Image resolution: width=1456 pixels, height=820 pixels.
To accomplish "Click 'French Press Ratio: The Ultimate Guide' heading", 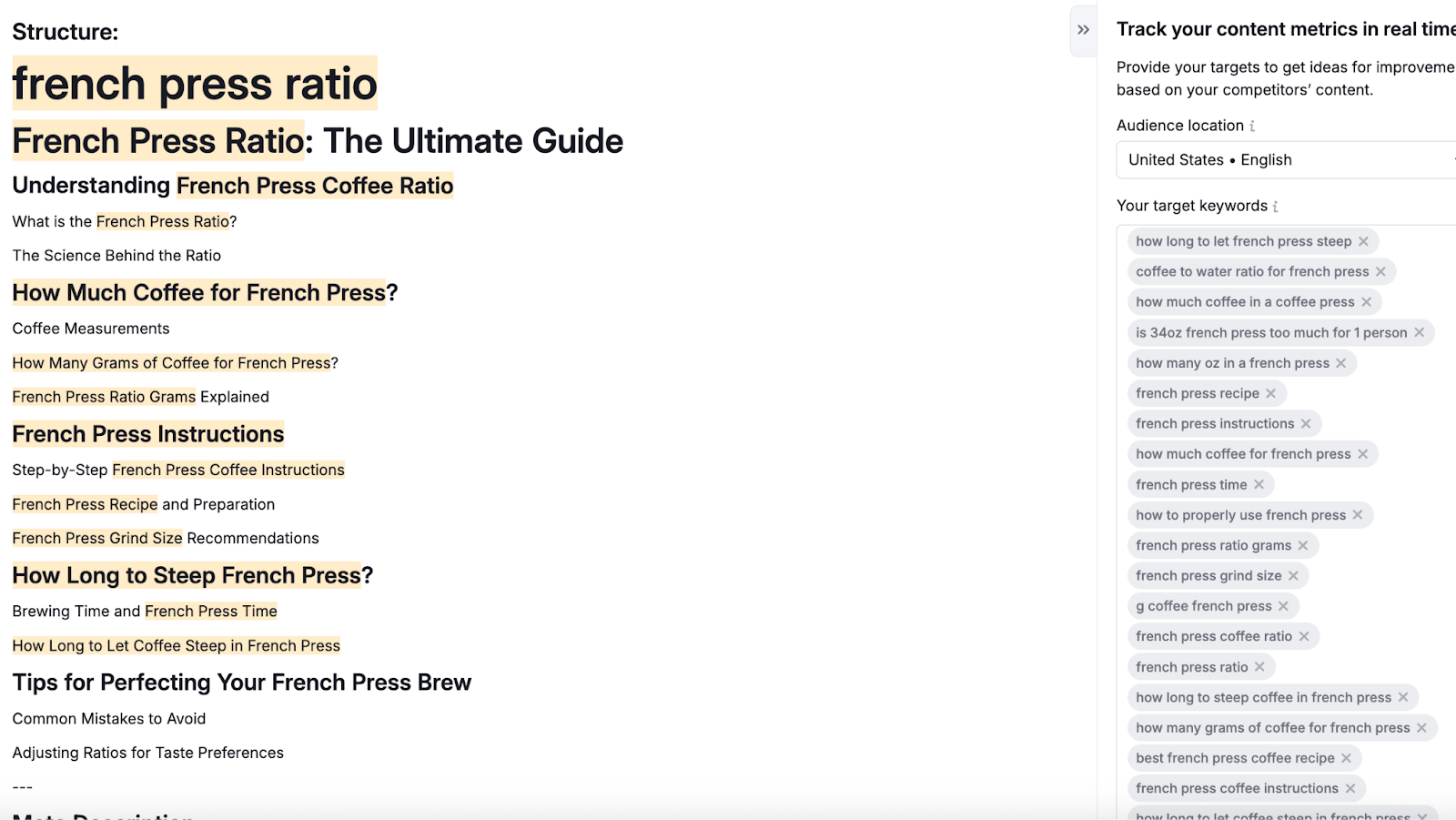I will 318,141.
